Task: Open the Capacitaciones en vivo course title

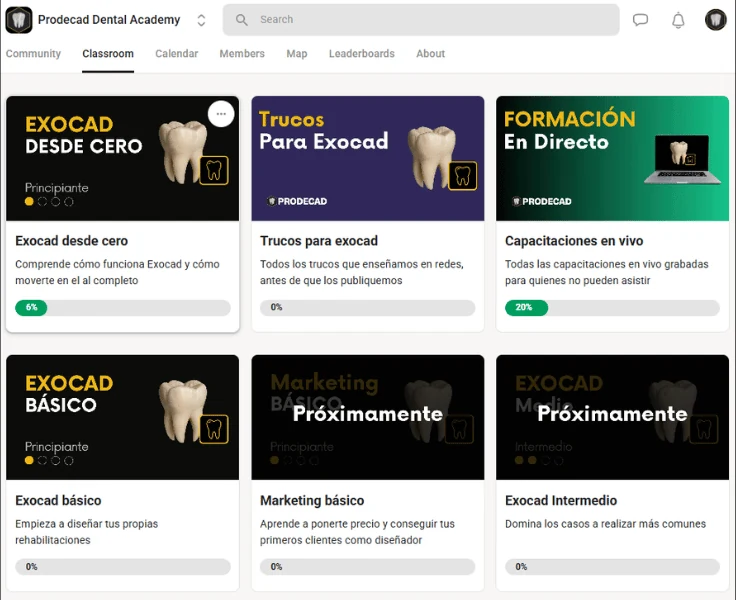Action: pos(574,241)
